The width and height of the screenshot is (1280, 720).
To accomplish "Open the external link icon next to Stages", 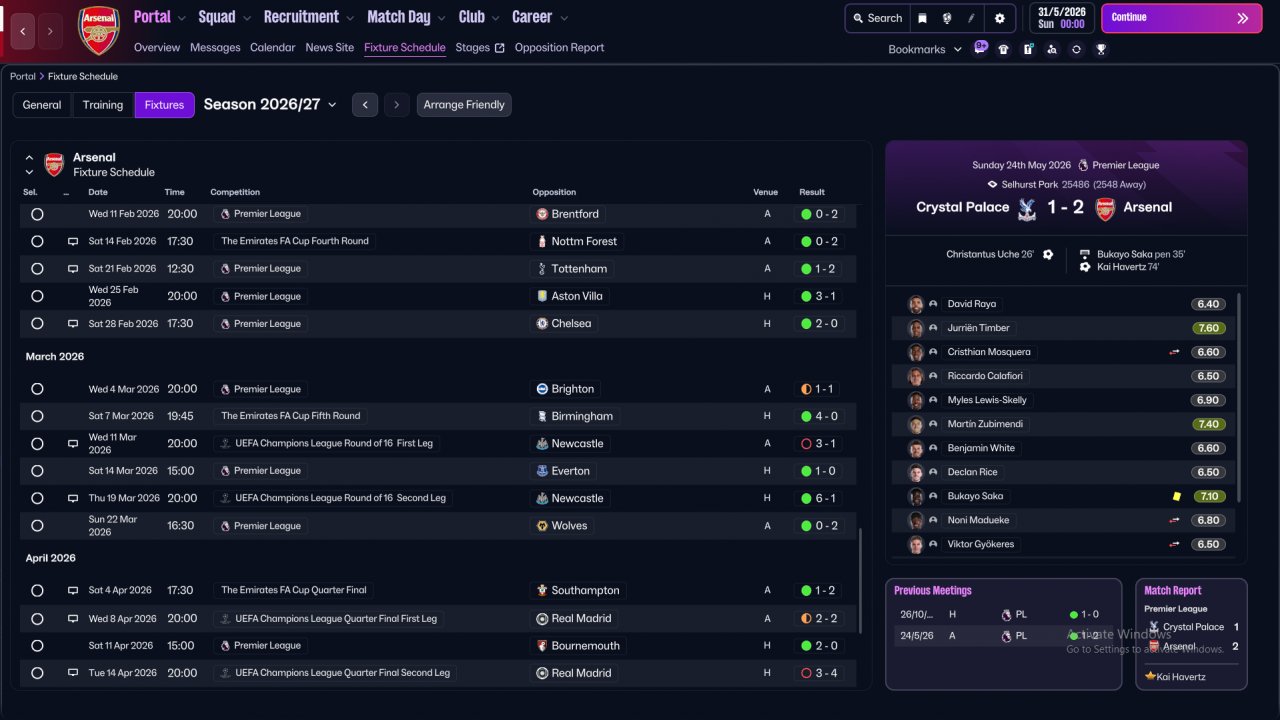I will pyautogui.click(x=500, y=48).
